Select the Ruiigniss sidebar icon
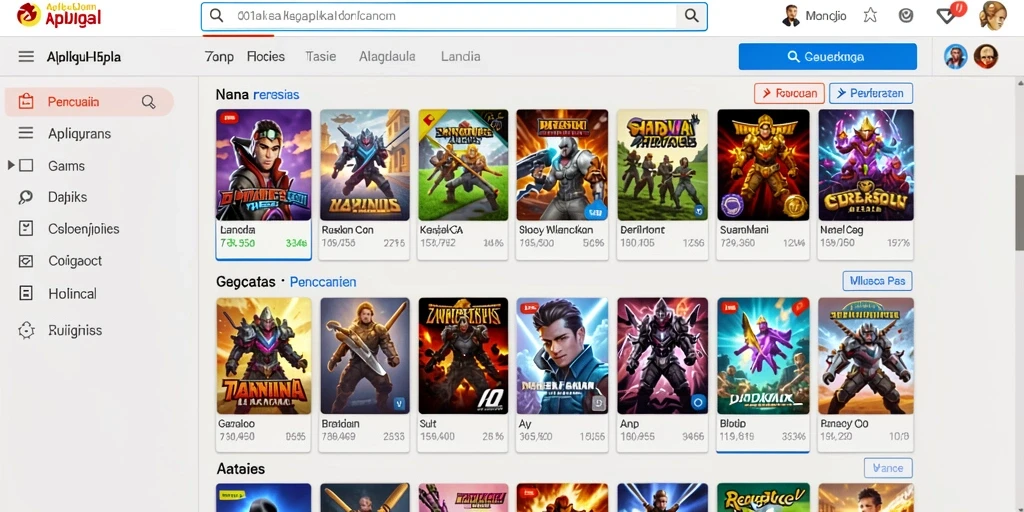Screen dimensions: 1024x512 point(26,330)
